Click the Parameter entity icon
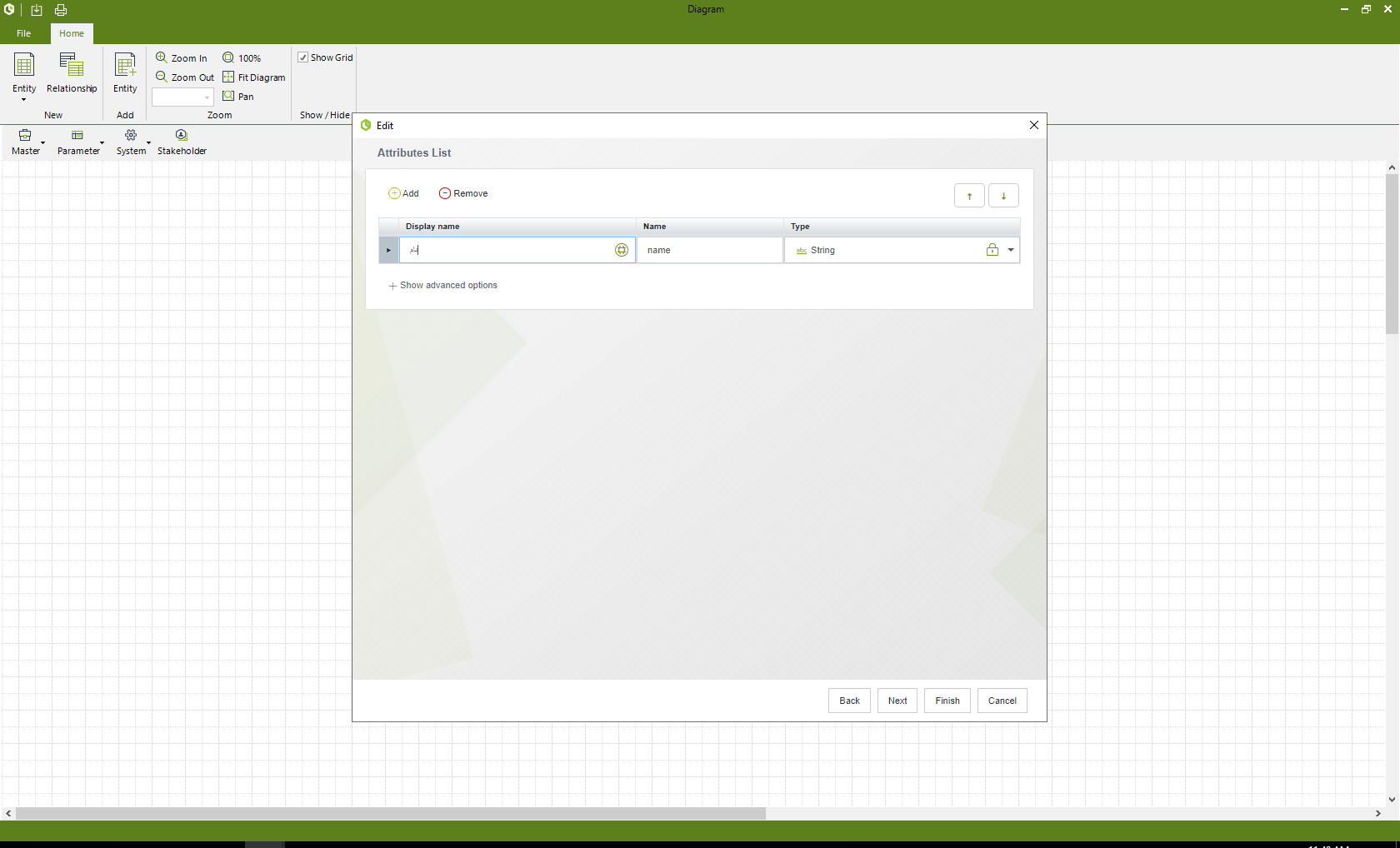Viewport: 1400px width, 848px height. pos(77,135)
